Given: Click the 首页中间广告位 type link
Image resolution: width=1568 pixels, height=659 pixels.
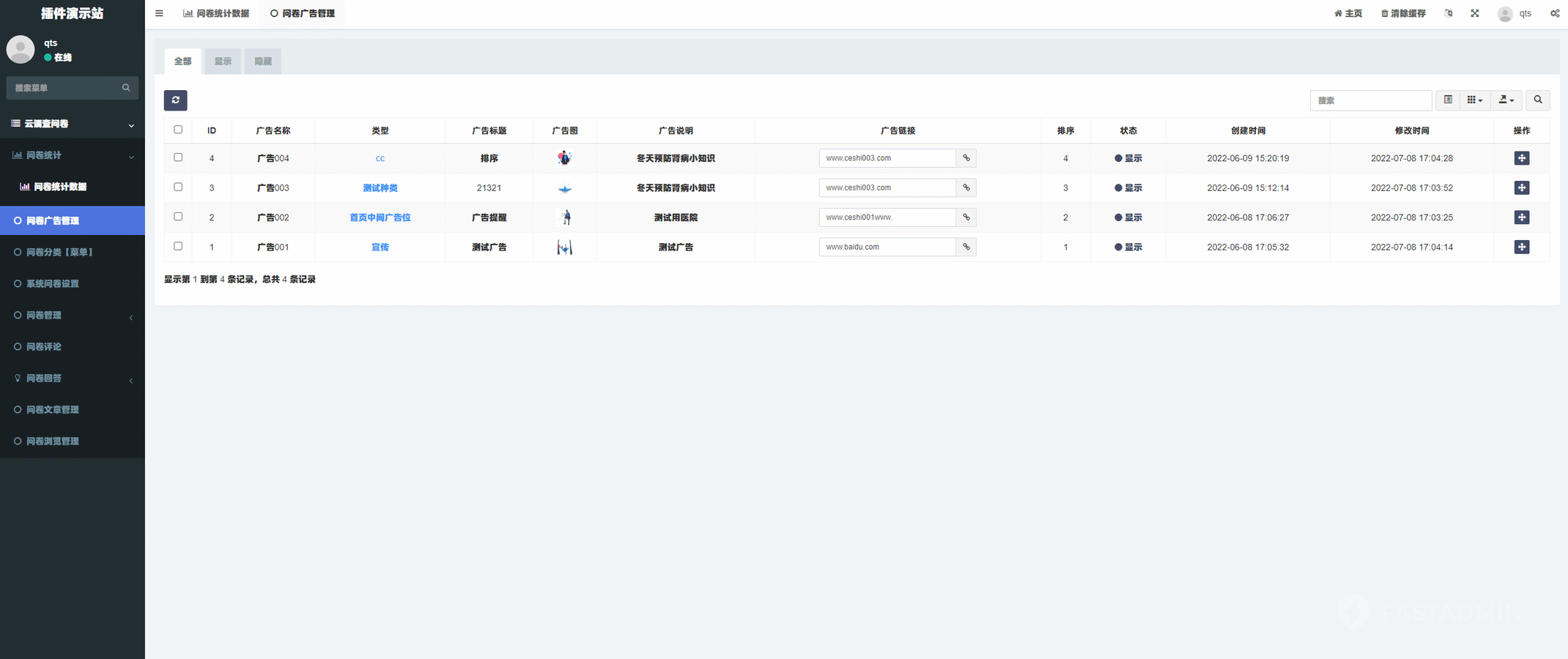Looking at the screenshot, I should coord(380,217).
